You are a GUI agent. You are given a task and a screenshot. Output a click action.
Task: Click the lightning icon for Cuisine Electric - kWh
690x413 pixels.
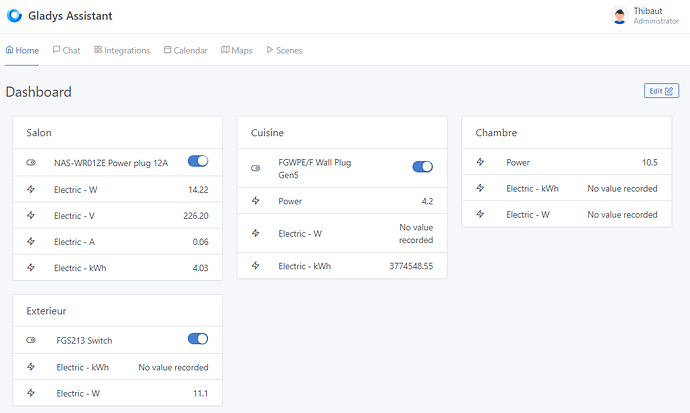click(x=256, y=266)
